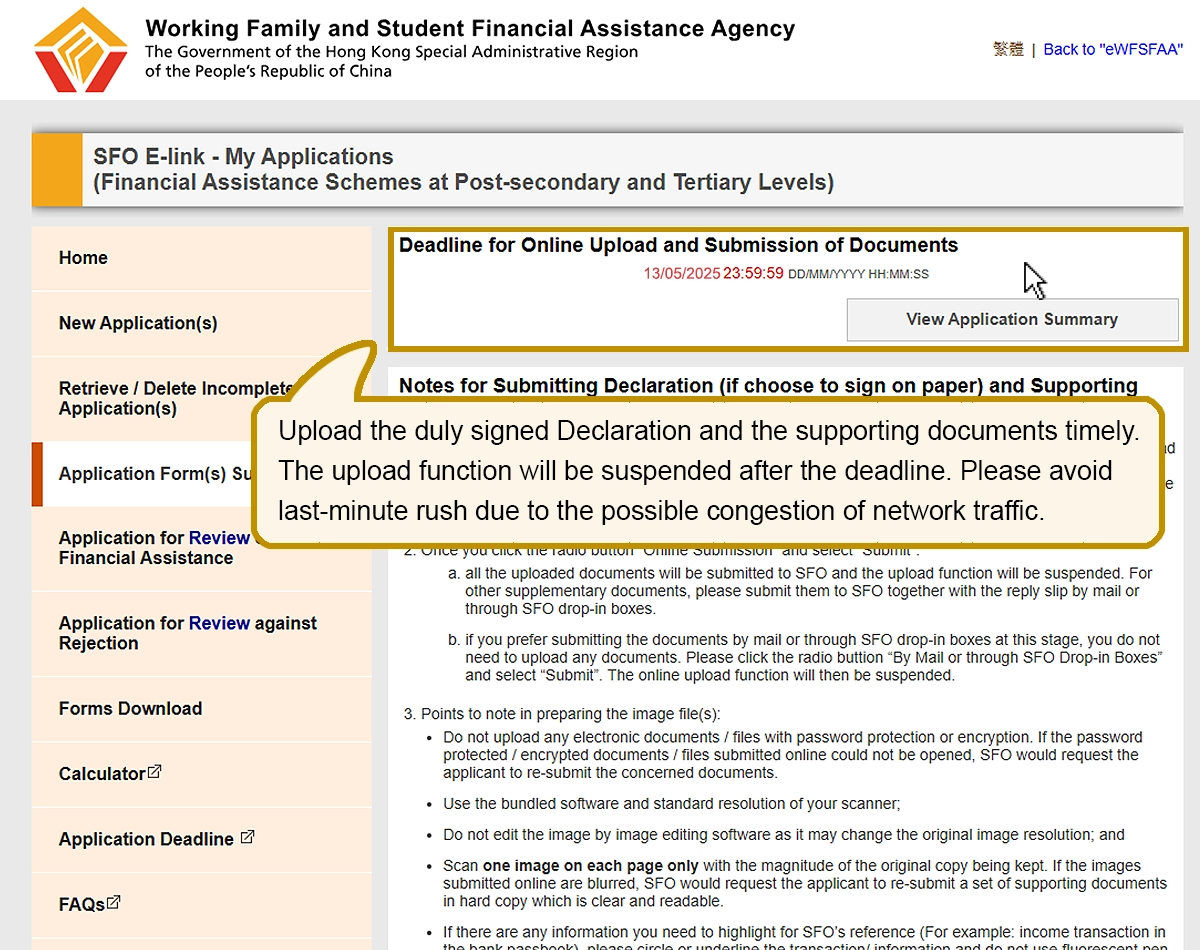The height and width of the screenshot is (950, 1200).
Task: Click the external-link icon beside FAQs
Action: [x=114, y=902]
